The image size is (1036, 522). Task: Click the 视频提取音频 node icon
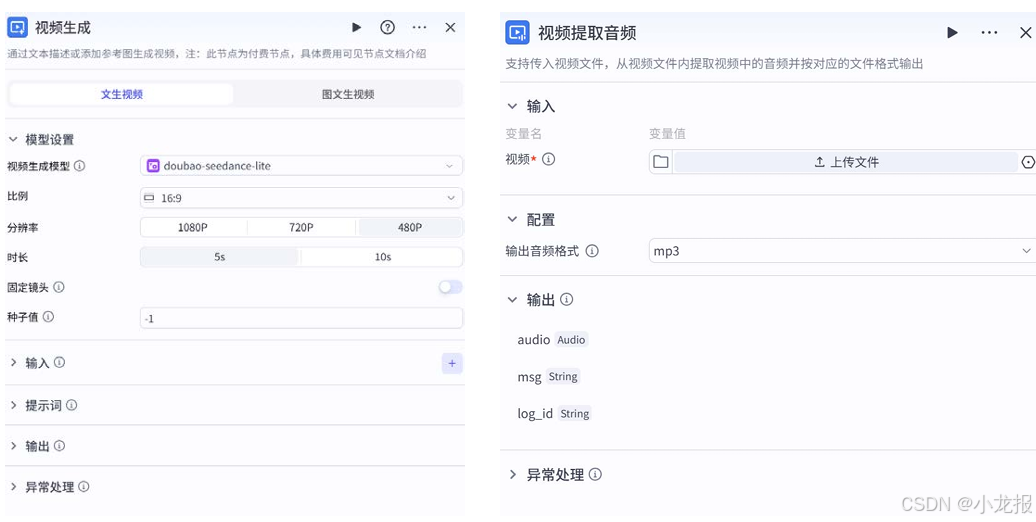click(x=517, y=32)
